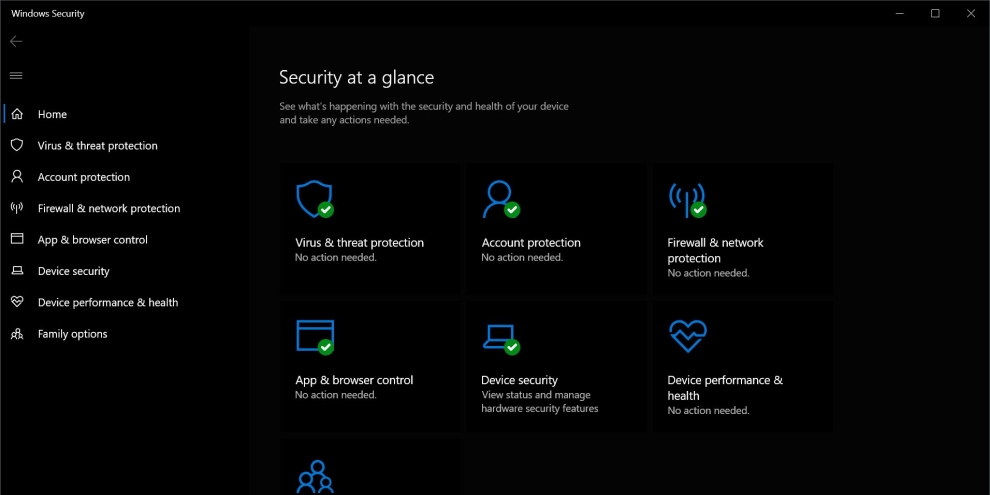Click "No action needed." under Virus & threat protection
Screen dimensions: 990x495
tap(336, 258)
